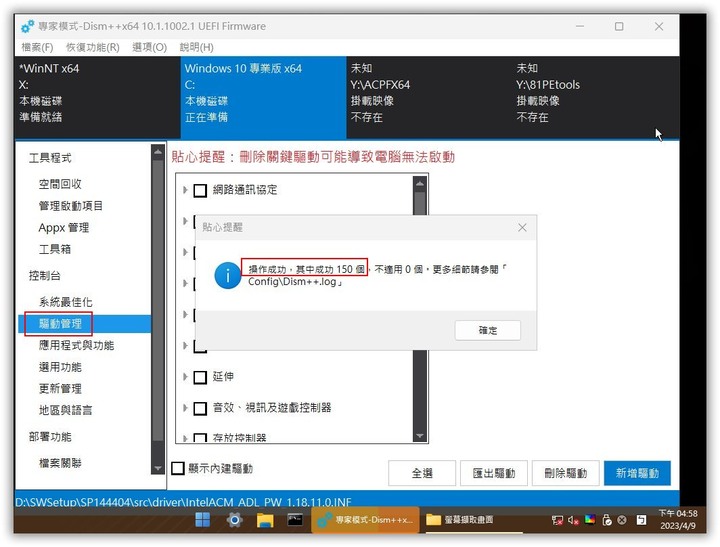Select the *WinNT x64 X: image tile

click(97, 97)
